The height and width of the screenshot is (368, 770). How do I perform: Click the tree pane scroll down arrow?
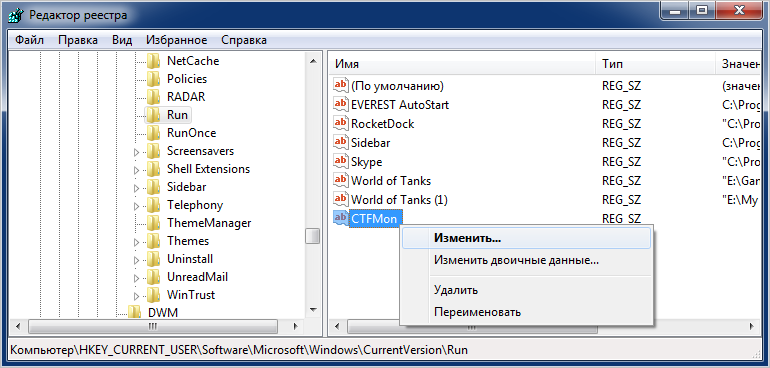coord(312,310)
